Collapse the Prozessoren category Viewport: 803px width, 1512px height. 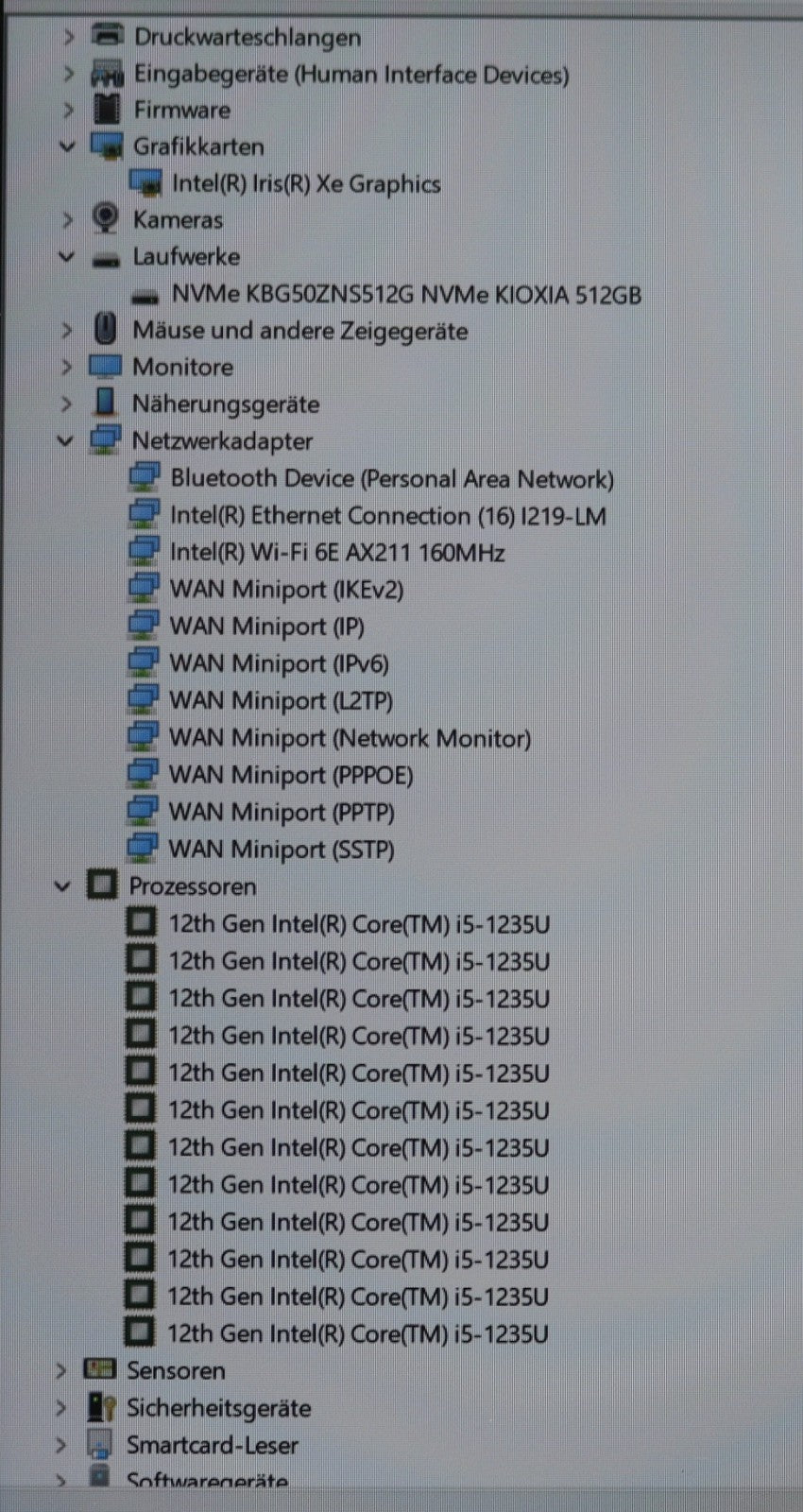coord(62,886)
